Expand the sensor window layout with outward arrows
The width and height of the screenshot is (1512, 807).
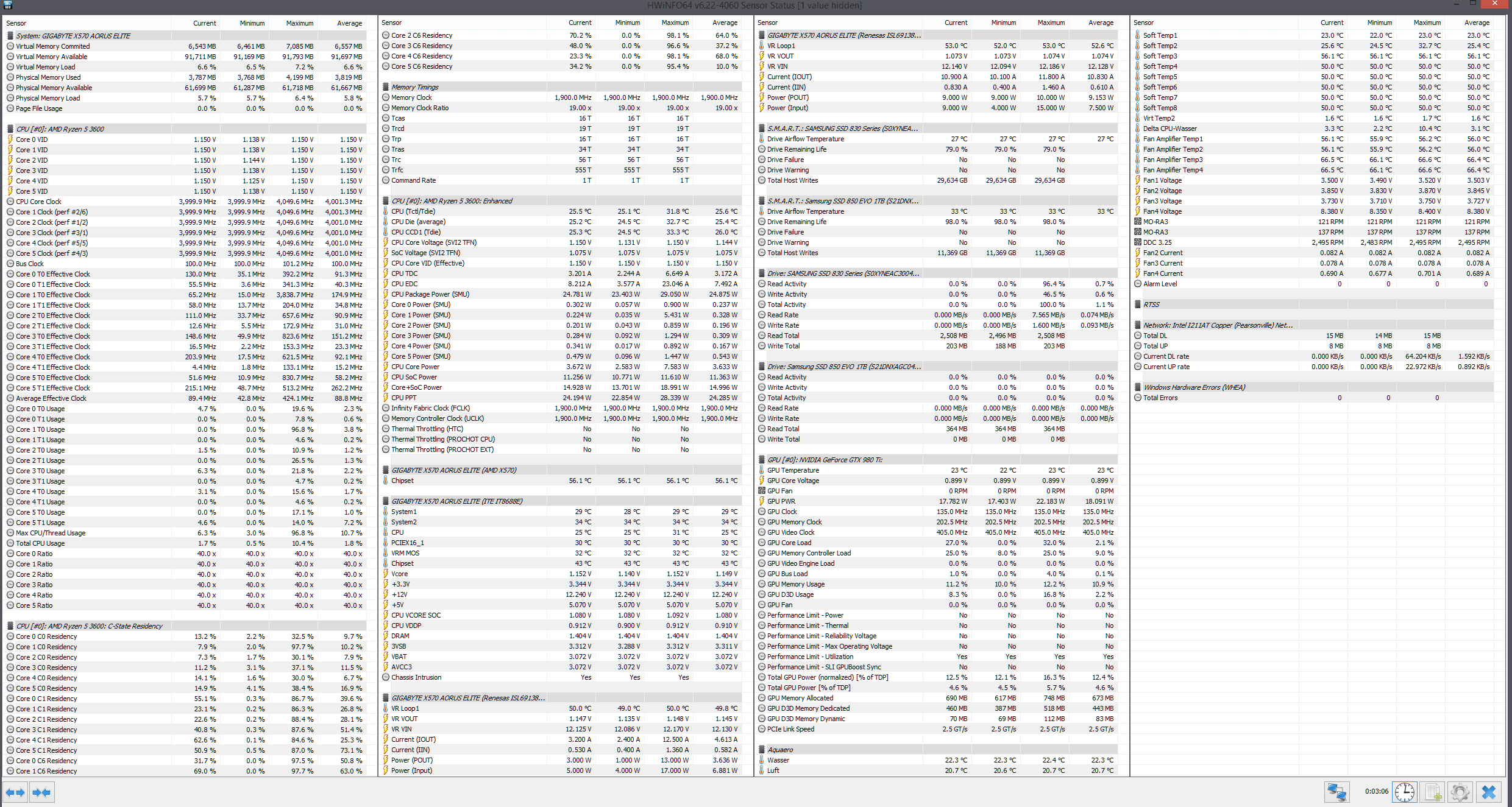[x=15, y=792]
